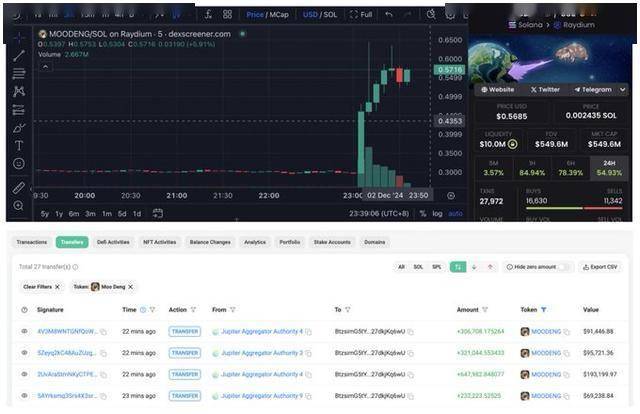Image resolution: width=640 pixels, height=414 pixels.
Task: Select the brush drawing tool
Action: point(19,128)
